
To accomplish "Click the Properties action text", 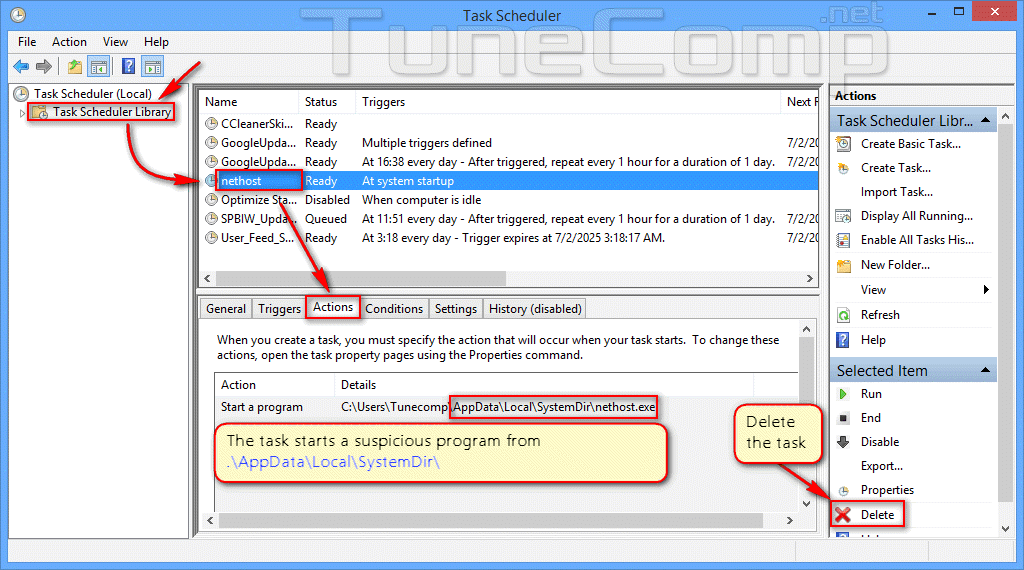I will click(887, 490).
